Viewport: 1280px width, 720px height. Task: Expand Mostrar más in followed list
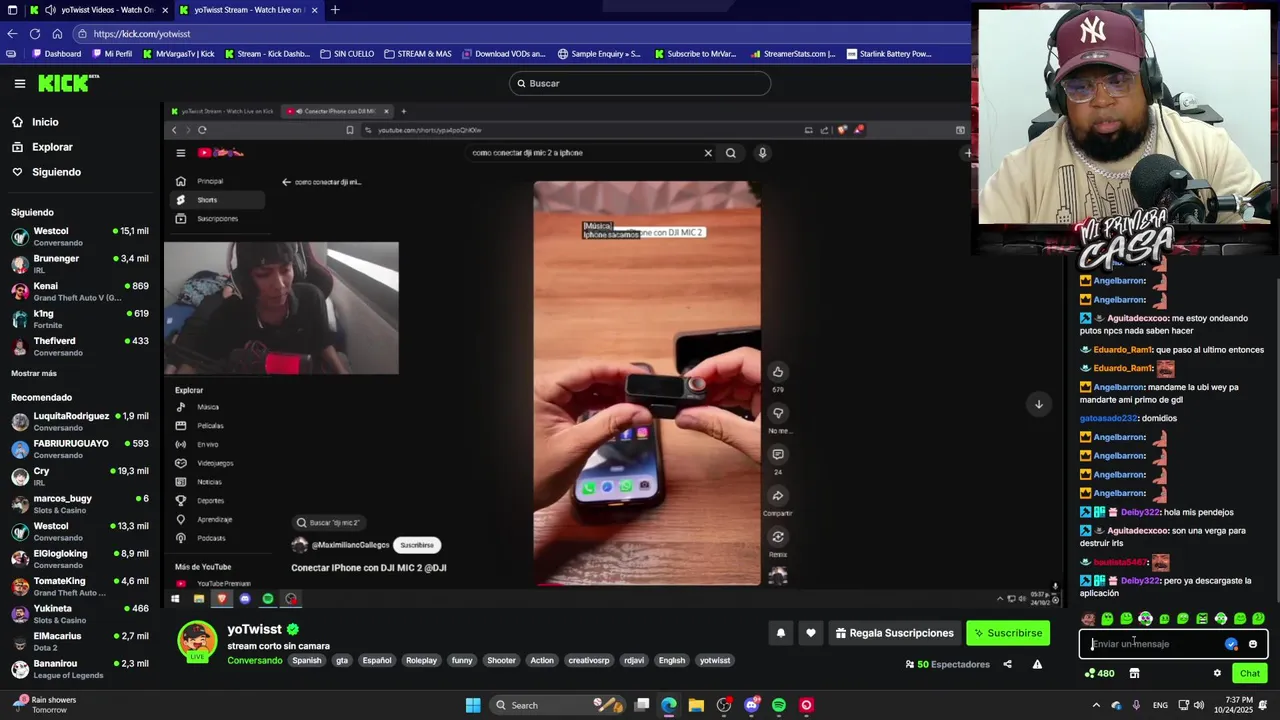[x=34, y=373]
